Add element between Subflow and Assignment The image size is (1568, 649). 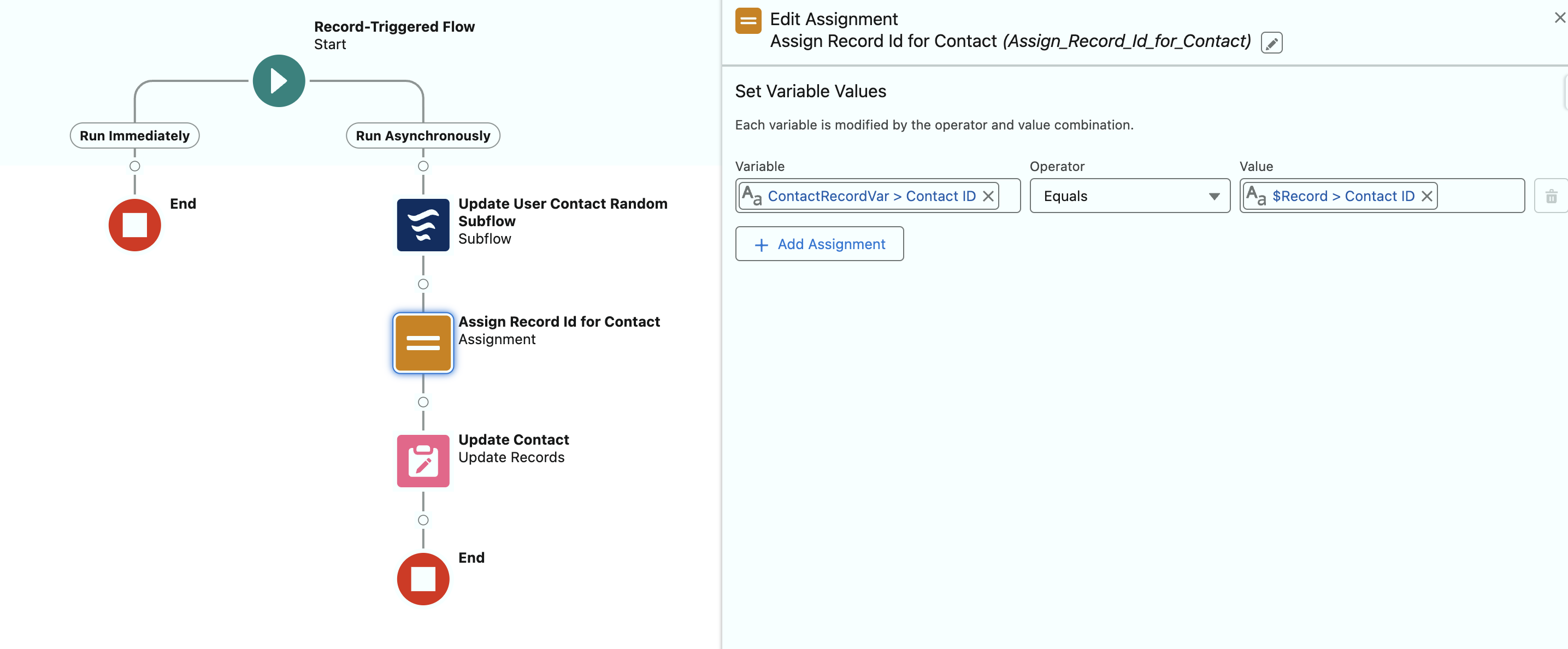423,284
